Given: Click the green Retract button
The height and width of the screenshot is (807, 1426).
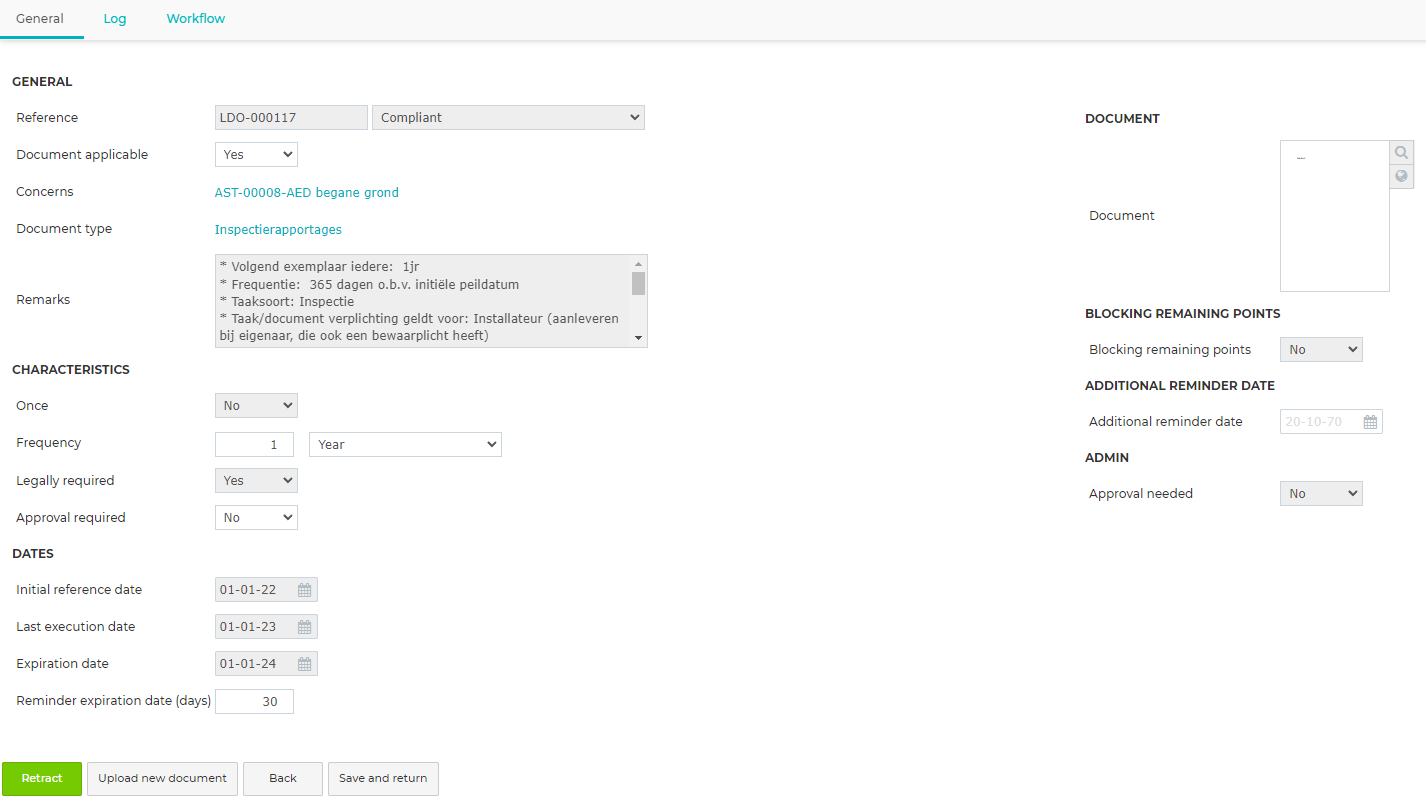Looking at the screenshot, I should pyautogui.click(x=42, y=779).
